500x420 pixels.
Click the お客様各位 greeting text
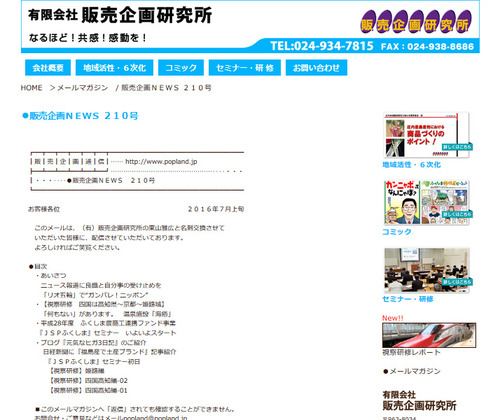coord(44,209)
